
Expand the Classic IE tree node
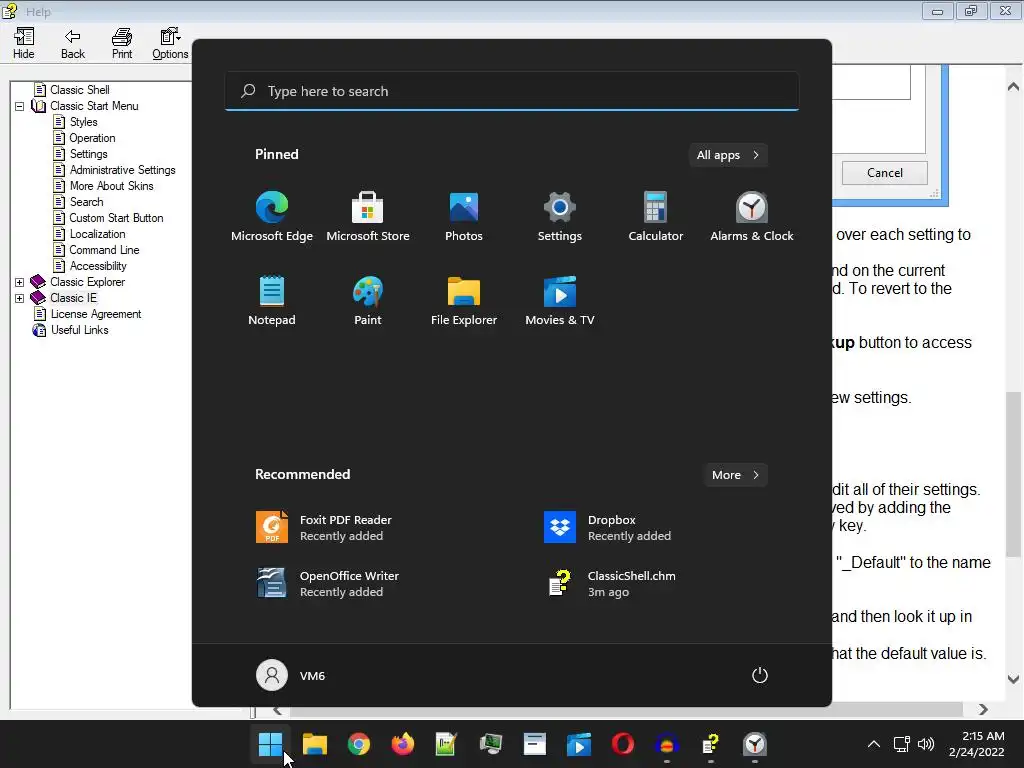20,298
